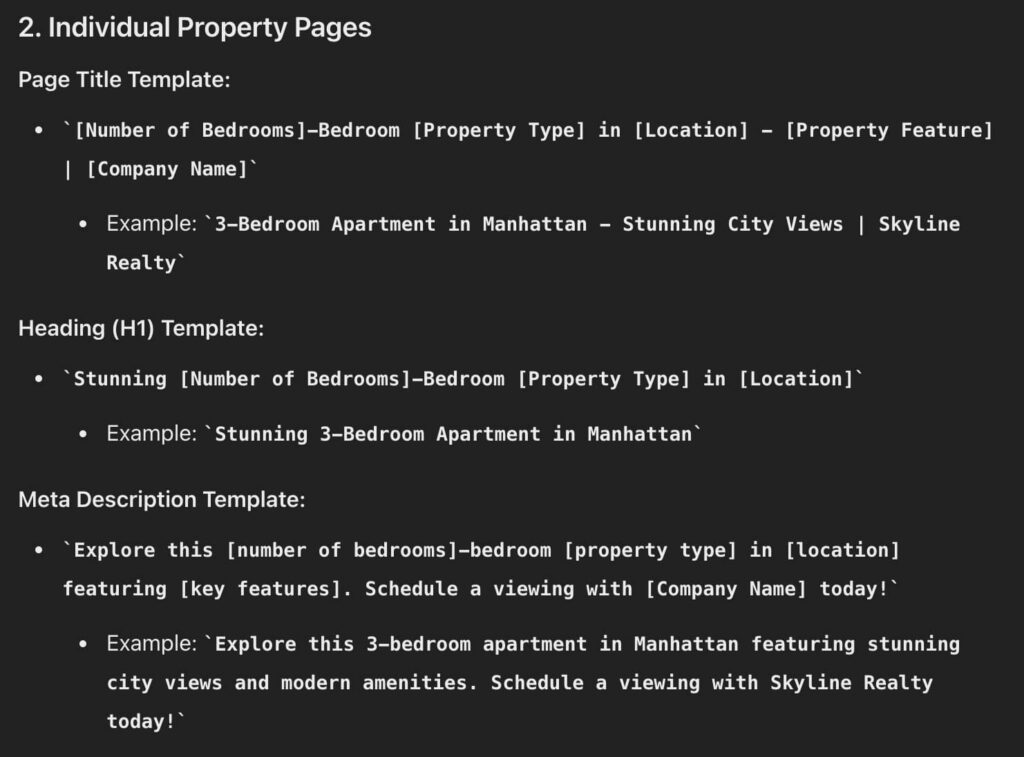Click the 'city views and modern amenities' line

[x=520, y=683]
